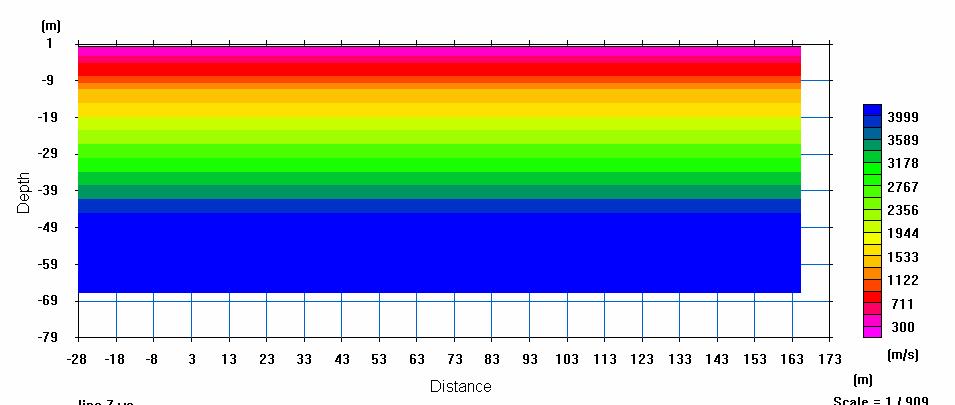
Task: Click distance axis value 143
Action: (x=717, y=359)
